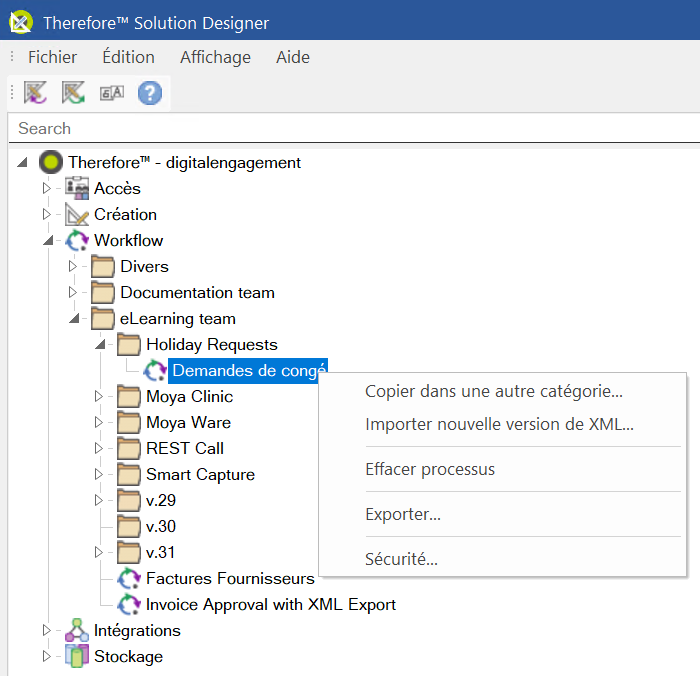Image resolution: width=700 pixels, height=676 pixels.
Task: Expand the Moya Ware folder
Action: tap(99, 422)
